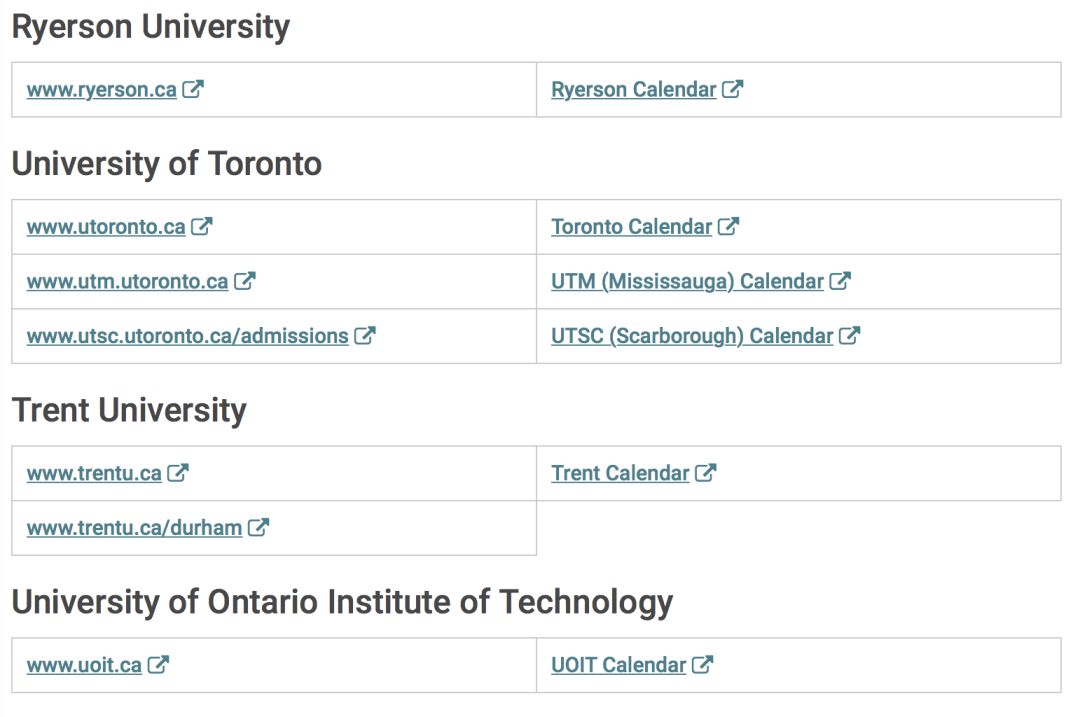Open the UOIT Calendar link
1080x717 pixels.
click(619, 665)
